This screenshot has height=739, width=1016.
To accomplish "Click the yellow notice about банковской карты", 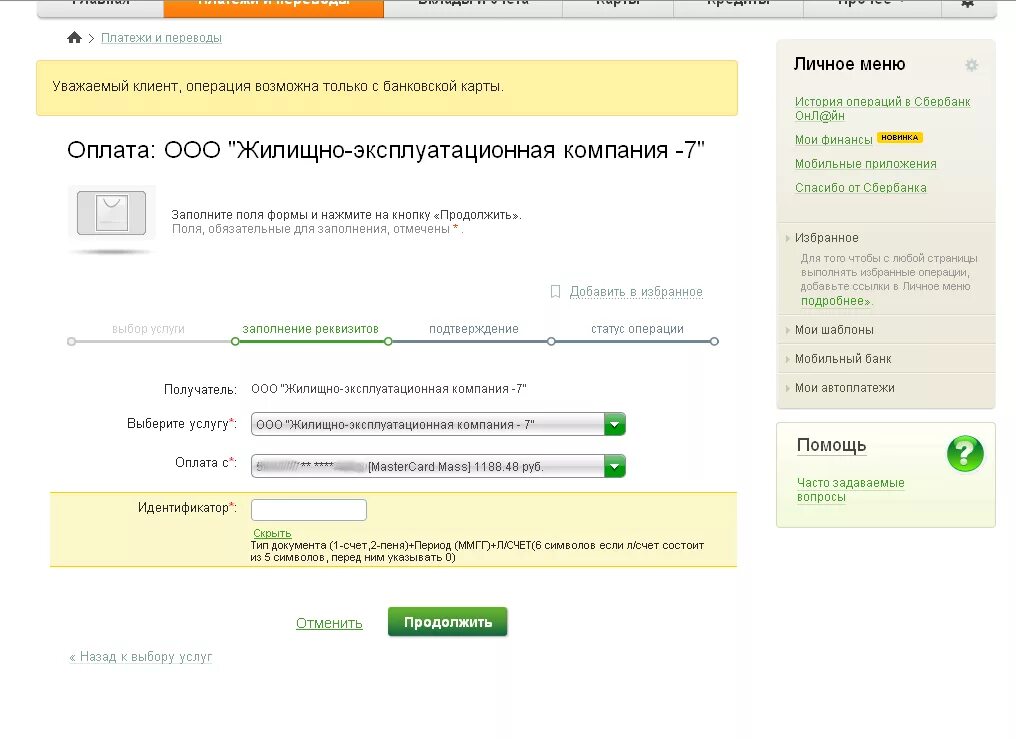I will tap(387, 88).
